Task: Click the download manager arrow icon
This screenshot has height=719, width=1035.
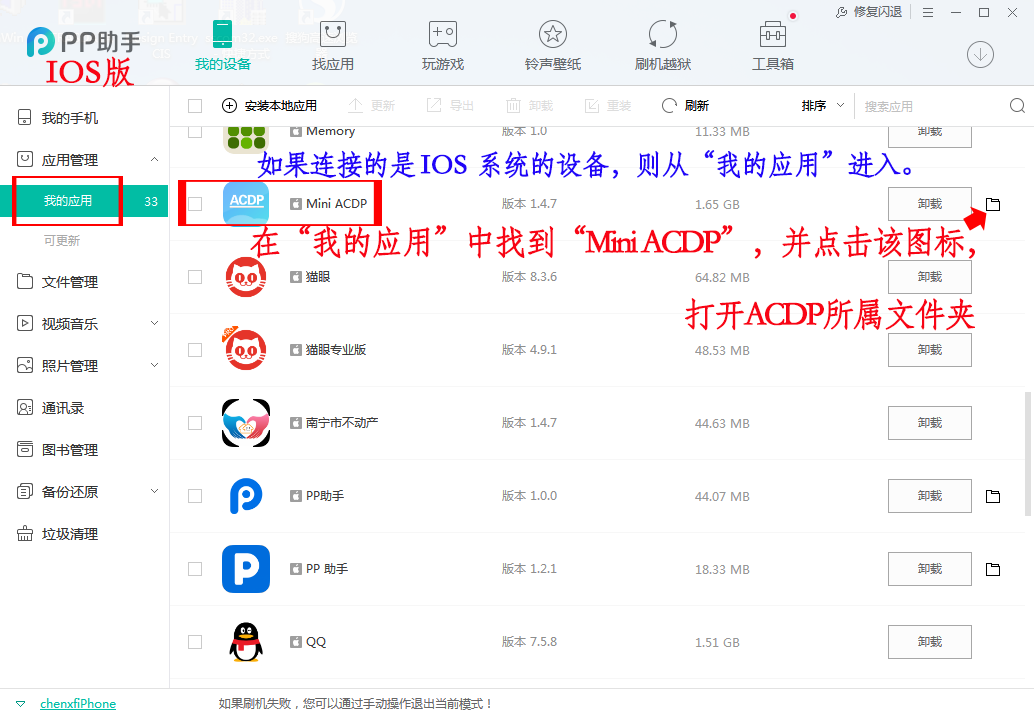Action: click(x=980, y=54)
